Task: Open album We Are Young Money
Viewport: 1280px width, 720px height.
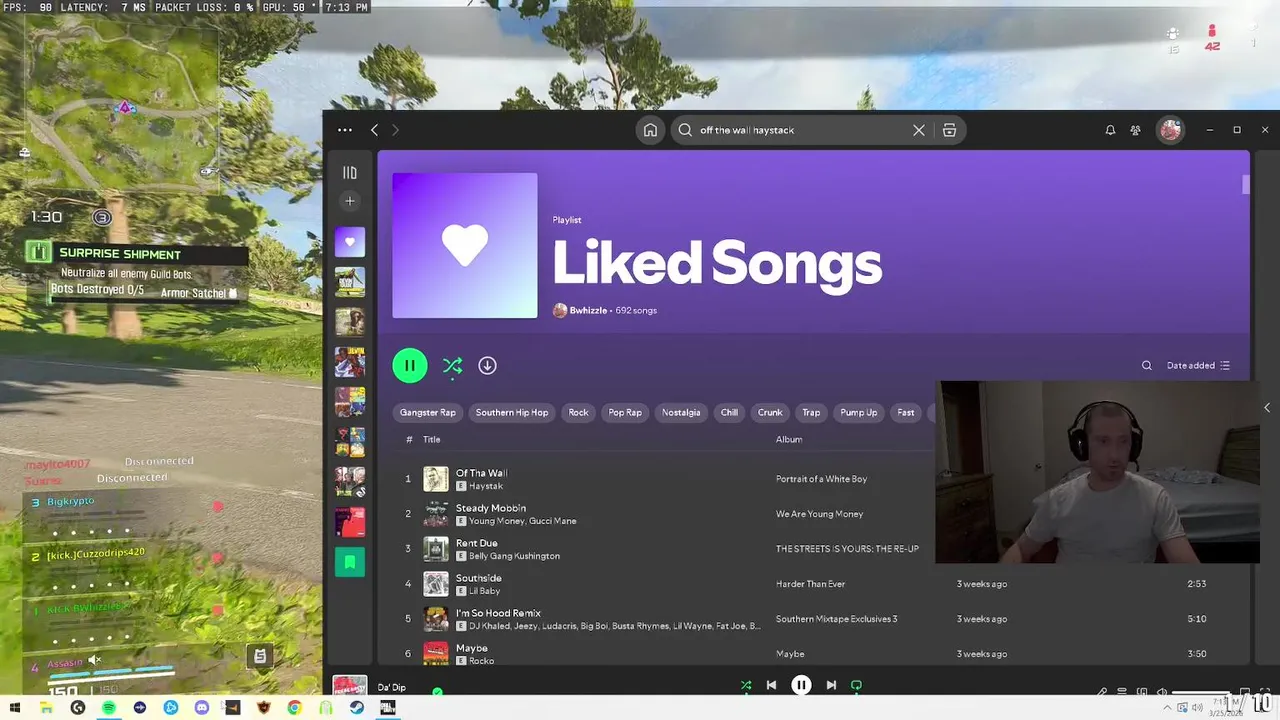Action: click(x=819, y=514)
